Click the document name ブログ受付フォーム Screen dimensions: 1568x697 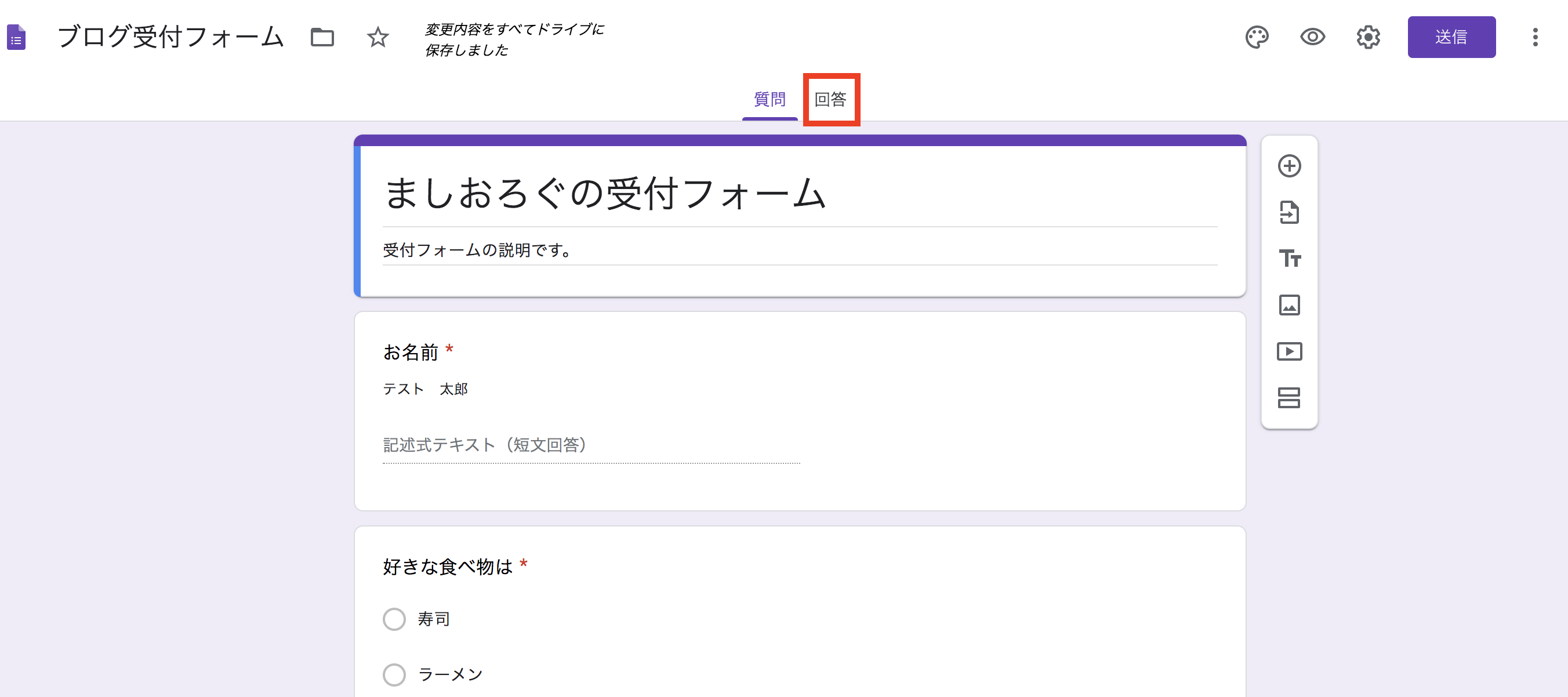[x=170, y=37]
